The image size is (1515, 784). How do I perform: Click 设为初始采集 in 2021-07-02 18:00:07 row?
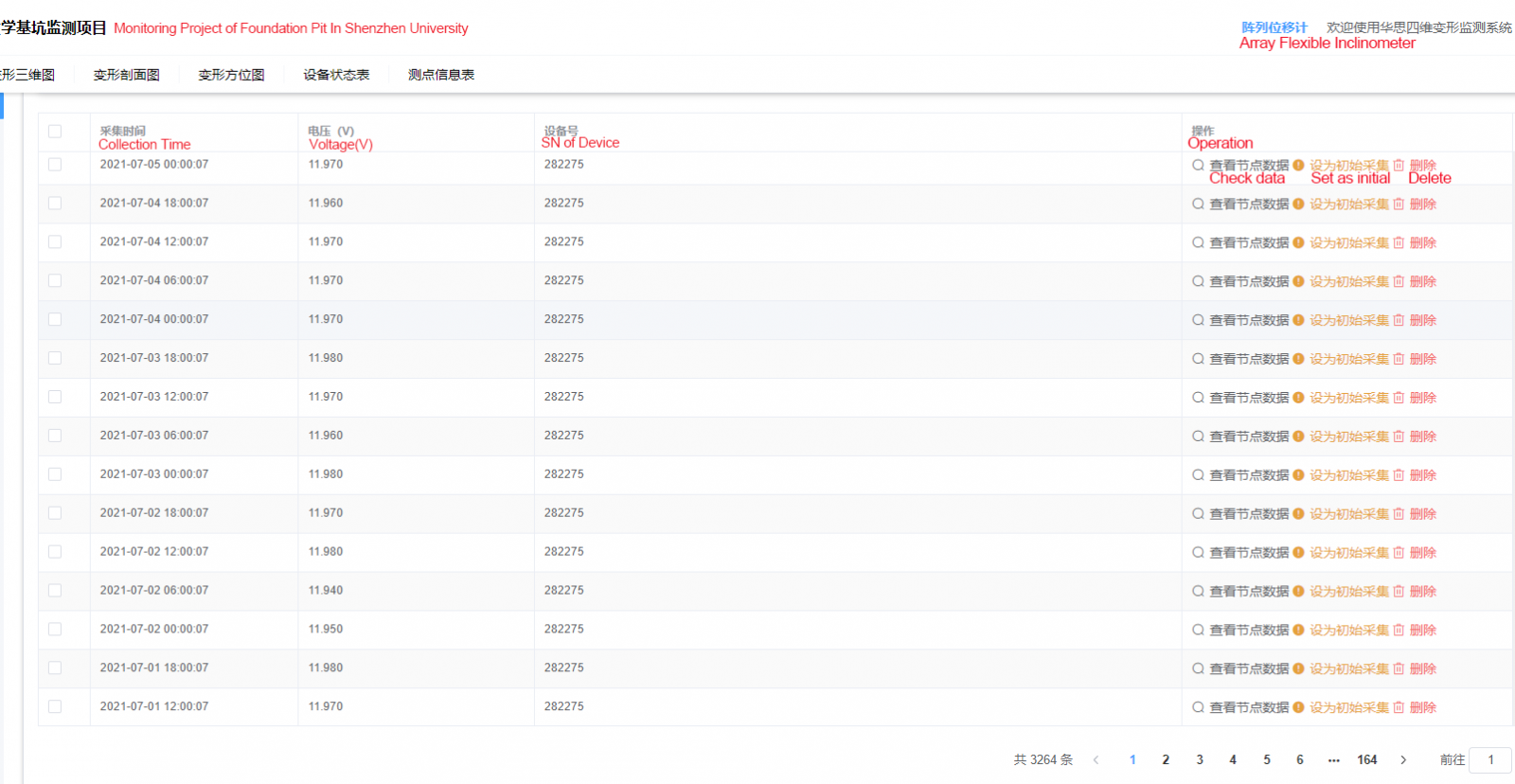tap(1349, 514)
